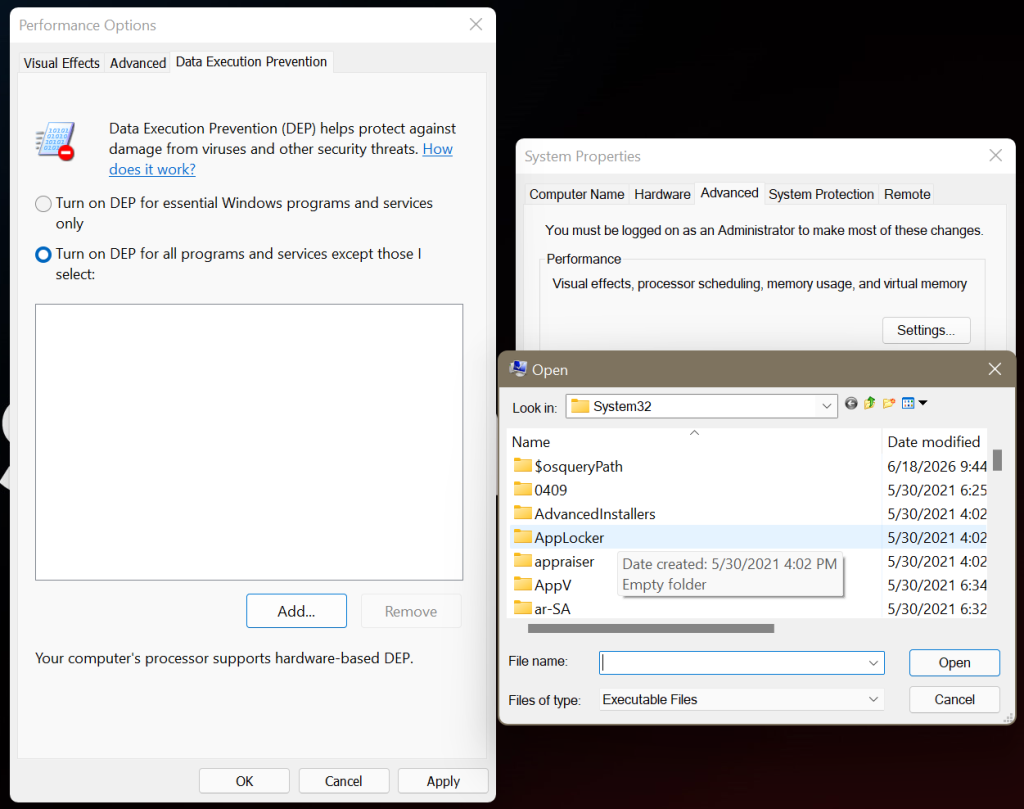
Task: Select the '$osqueryPath' folder name
Action: pyautogui.click(x=578, y=467)
